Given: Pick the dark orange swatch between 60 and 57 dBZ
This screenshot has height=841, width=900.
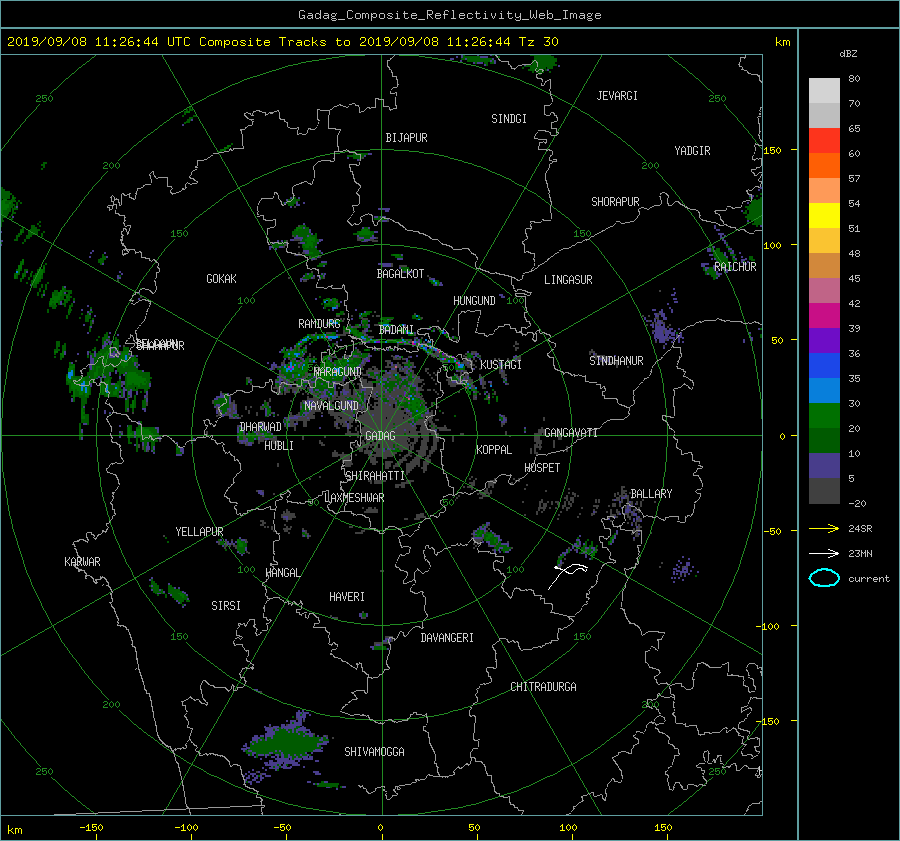Looking at the screenshot, I should click(824, 165).
